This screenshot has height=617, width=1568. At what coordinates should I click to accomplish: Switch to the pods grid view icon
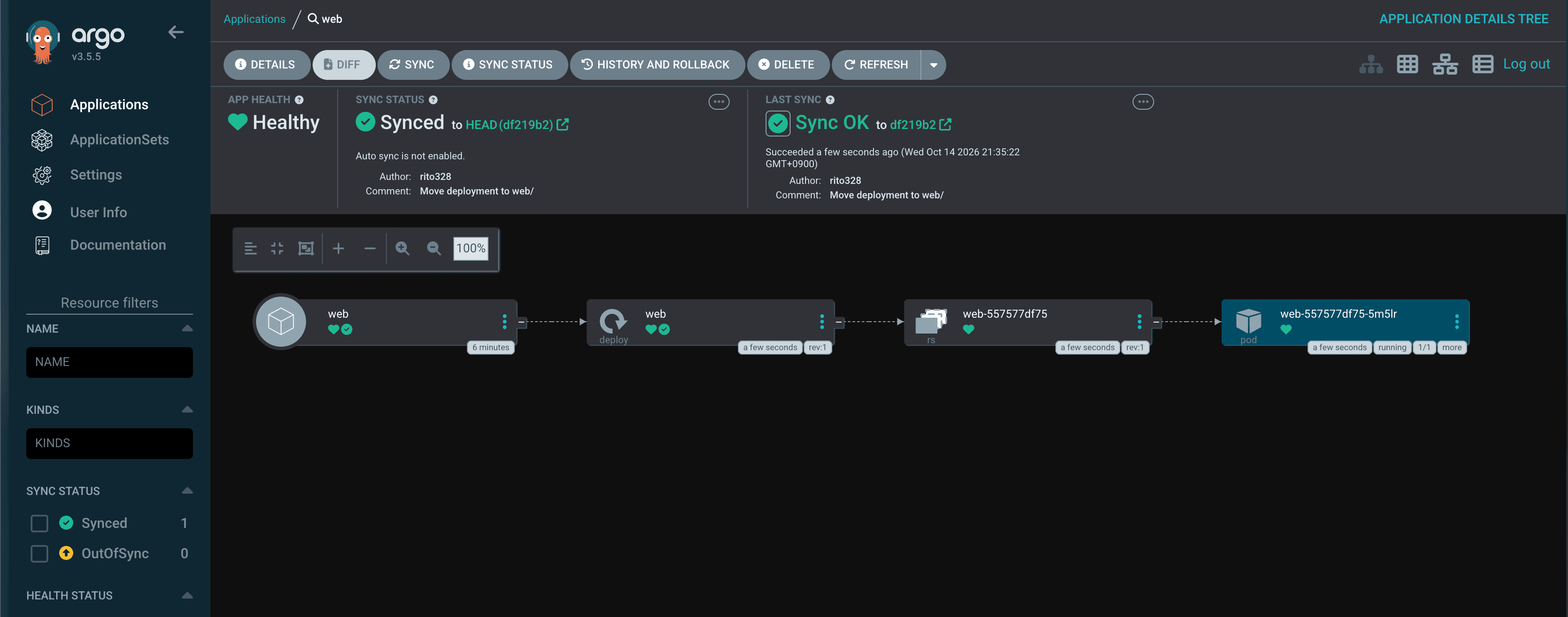[x=1408, y=64]
